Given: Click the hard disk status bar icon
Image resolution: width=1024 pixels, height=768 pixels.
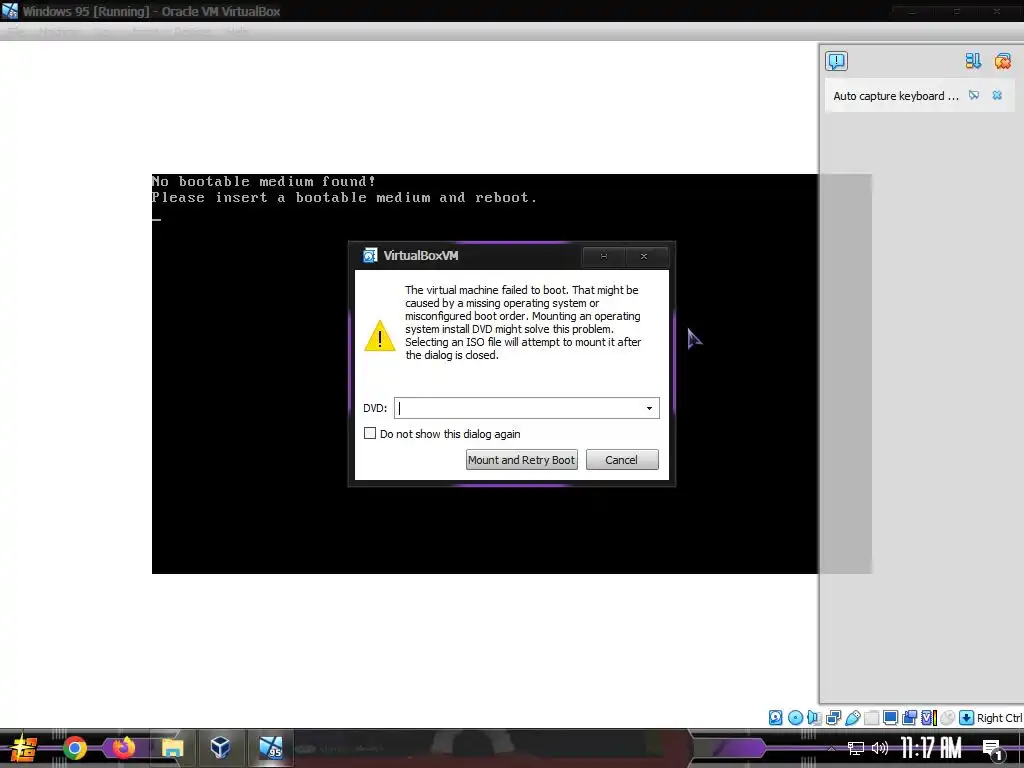Looking at the screenshot, I should click(775, 718).
